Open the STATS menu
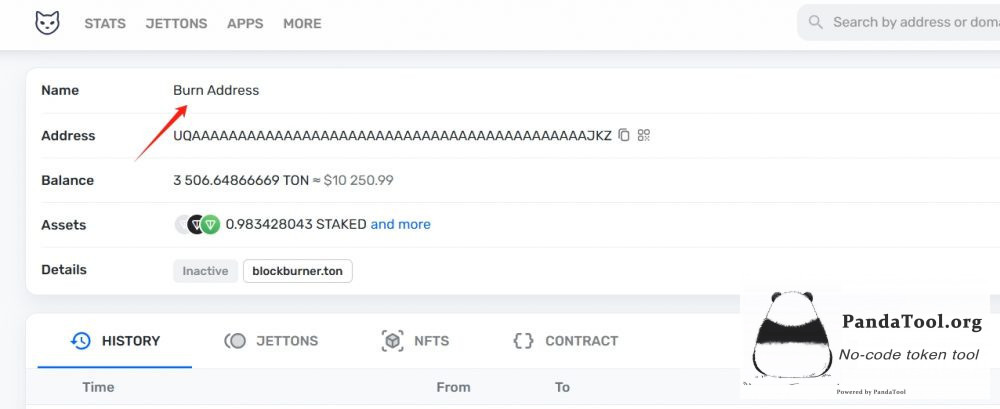1000x409 pixels. pos(105,24)
